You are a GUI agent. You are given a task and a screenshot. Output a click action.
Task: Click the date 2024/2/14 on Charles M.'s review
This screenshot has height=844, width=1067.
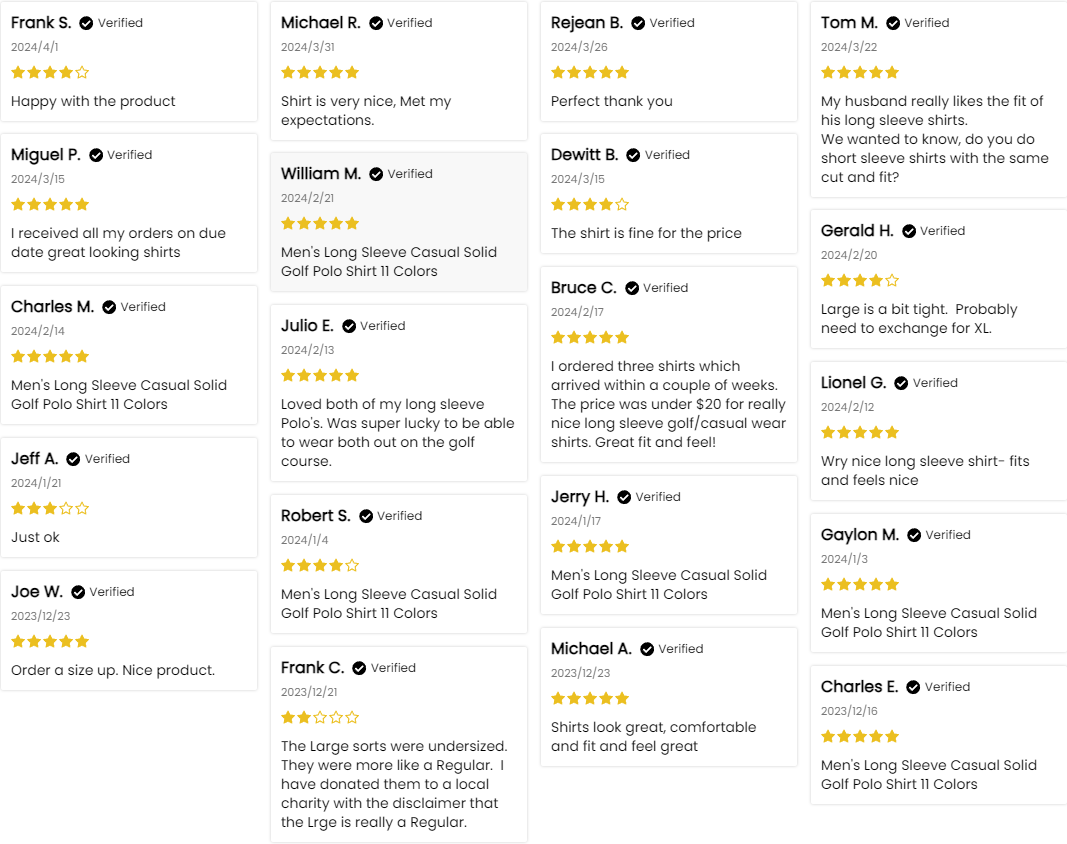(38, 331)
